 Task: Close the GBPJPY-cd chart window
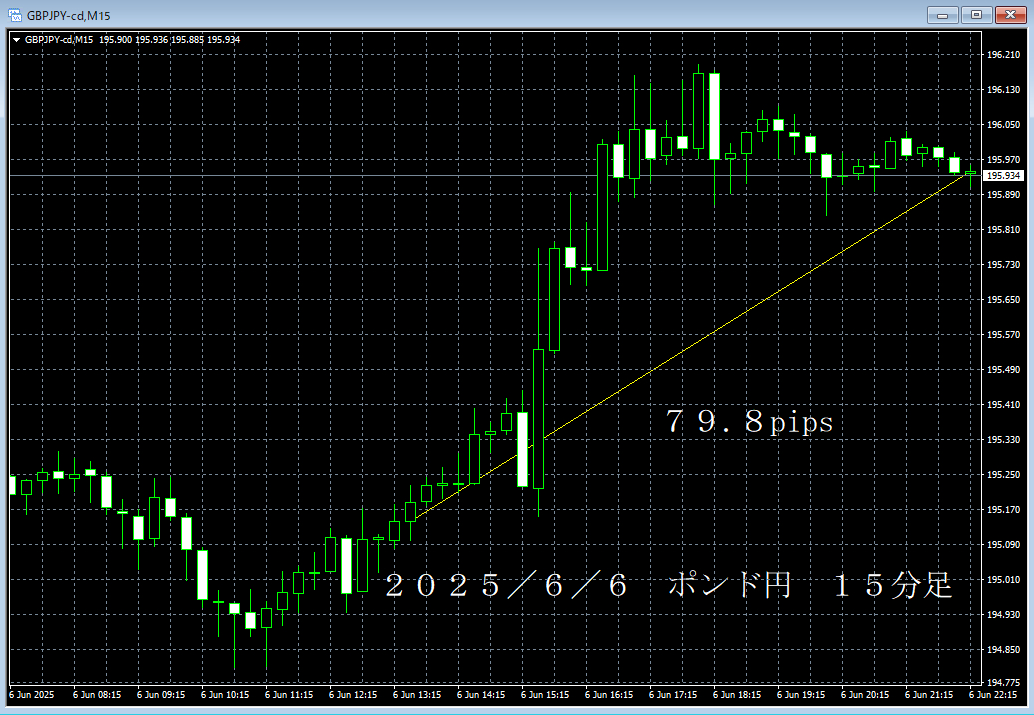click(x=1010, y=15)
